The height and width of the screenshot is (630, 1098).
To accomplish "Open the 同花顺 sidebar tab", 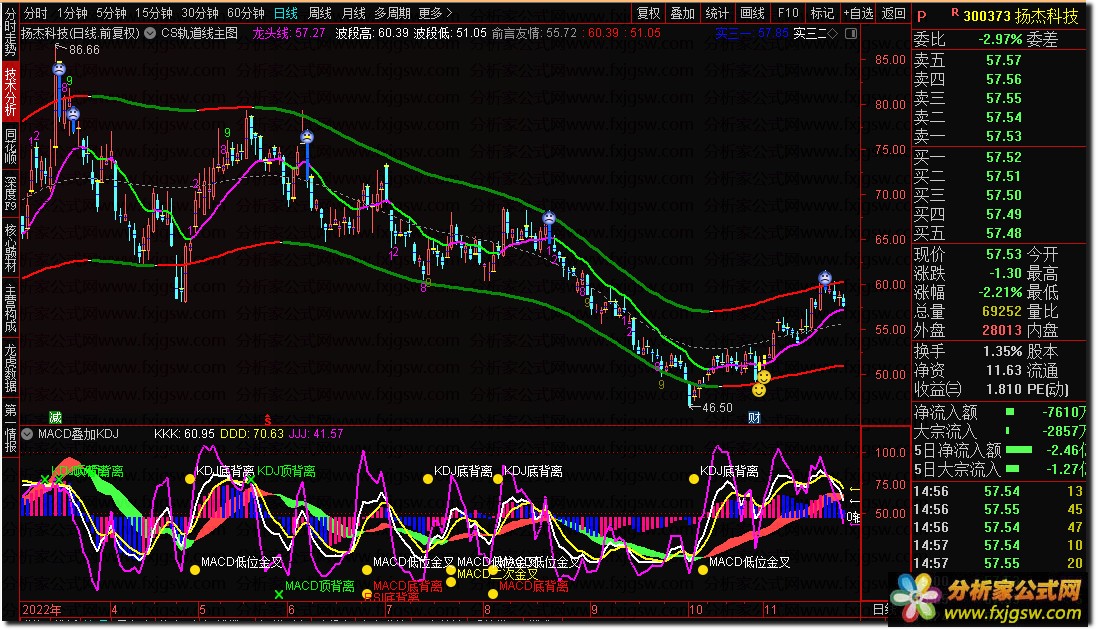I will (x=11, y=146).
